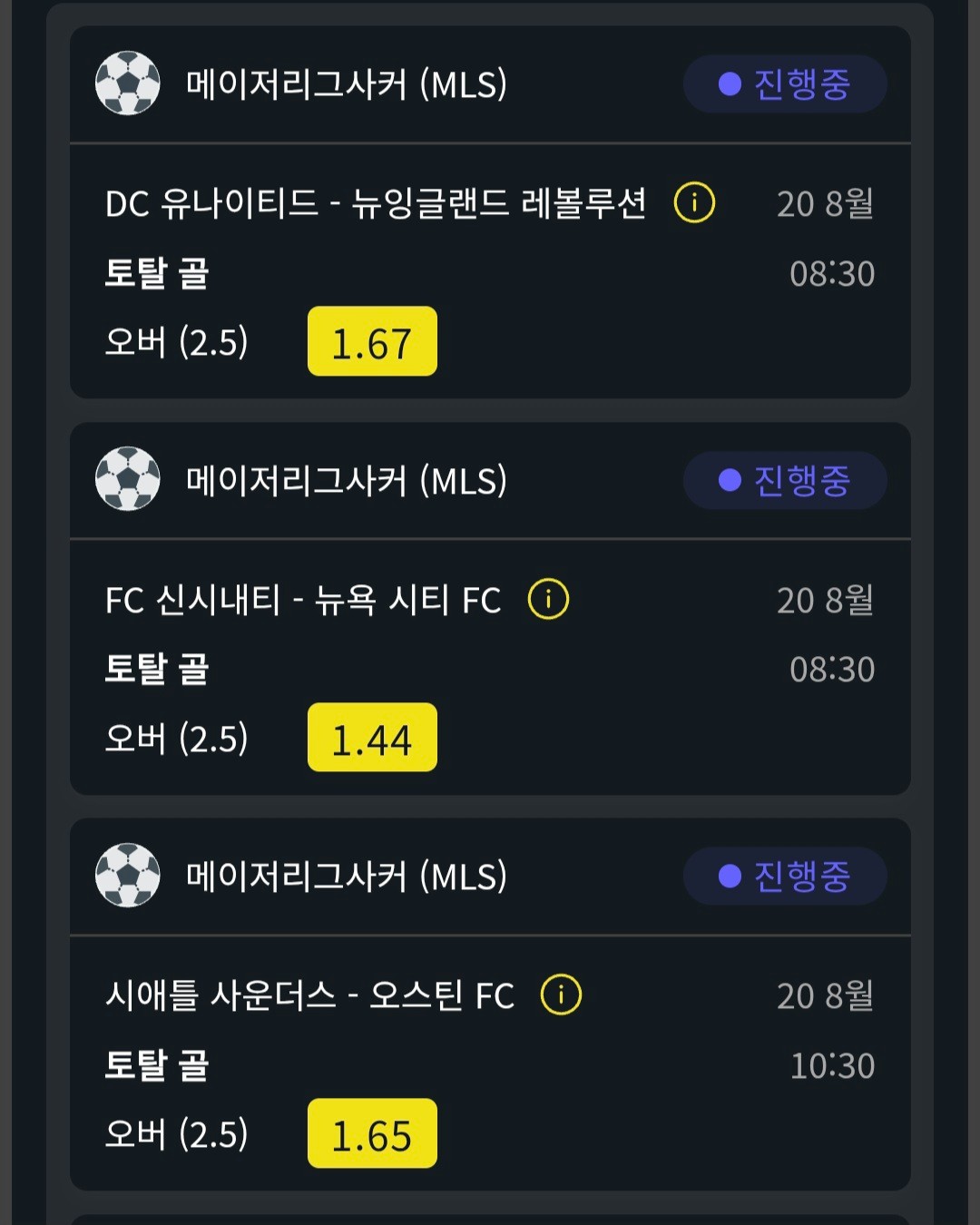Open 시애틀 사운더스 - 오스틴 FC match
This screenshot has width=980, height=1225.
click(309, 995)
